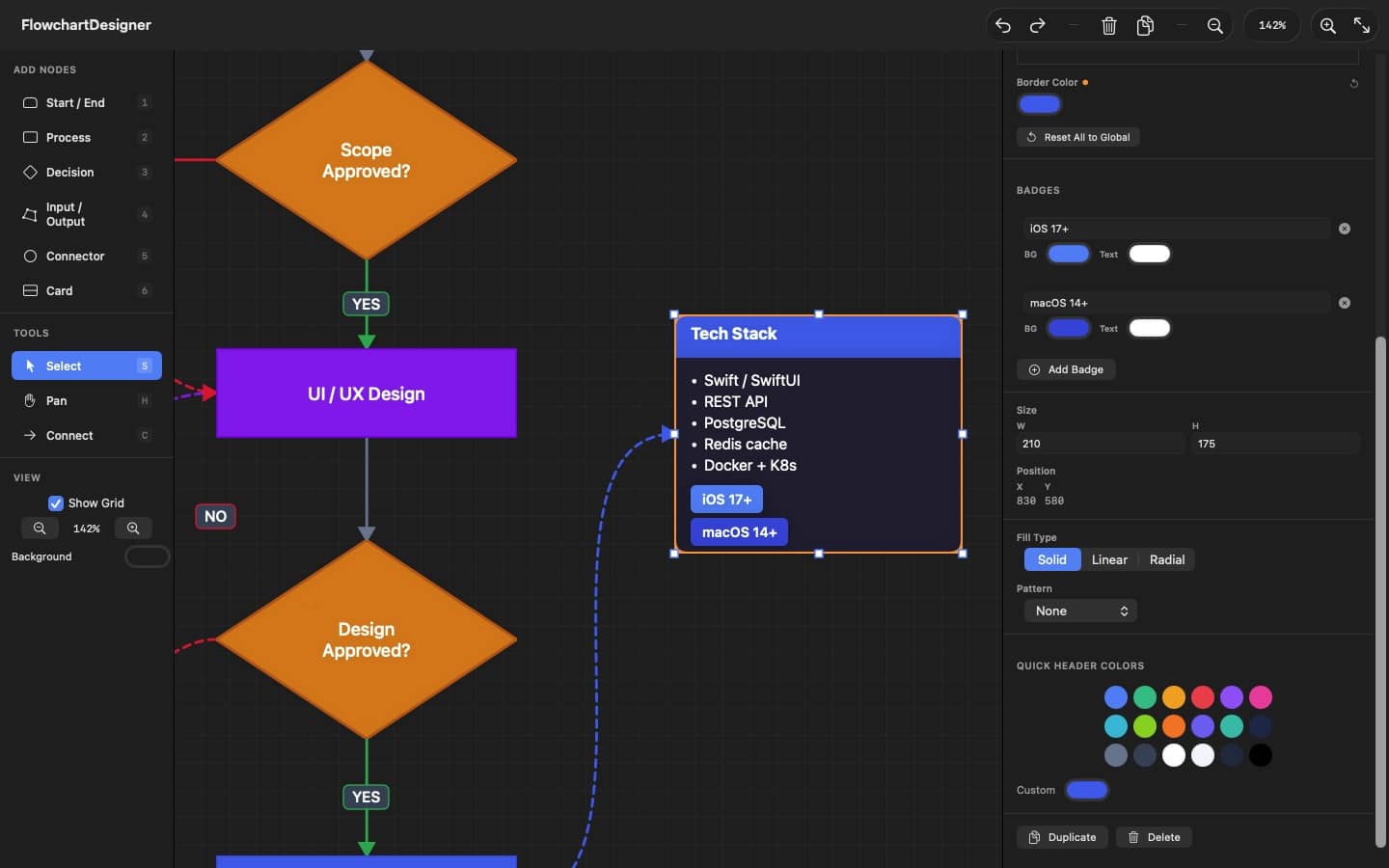The image size is (1389, 868).
Task: Click the width input field
Action: pyautogui.click(x=1100, y=444)
